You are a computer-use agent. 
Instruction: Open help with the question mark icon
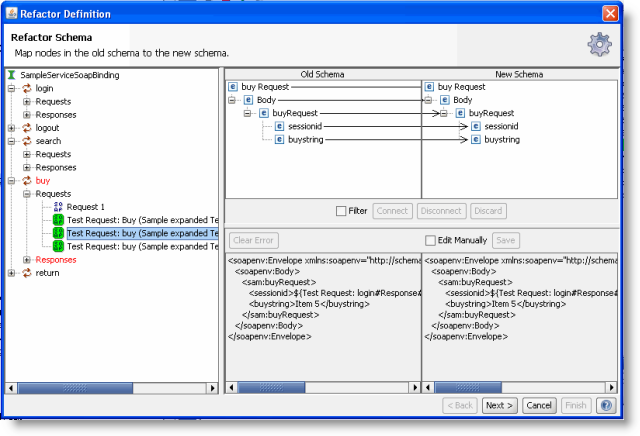pyautogui.click(x=606, y=405)
